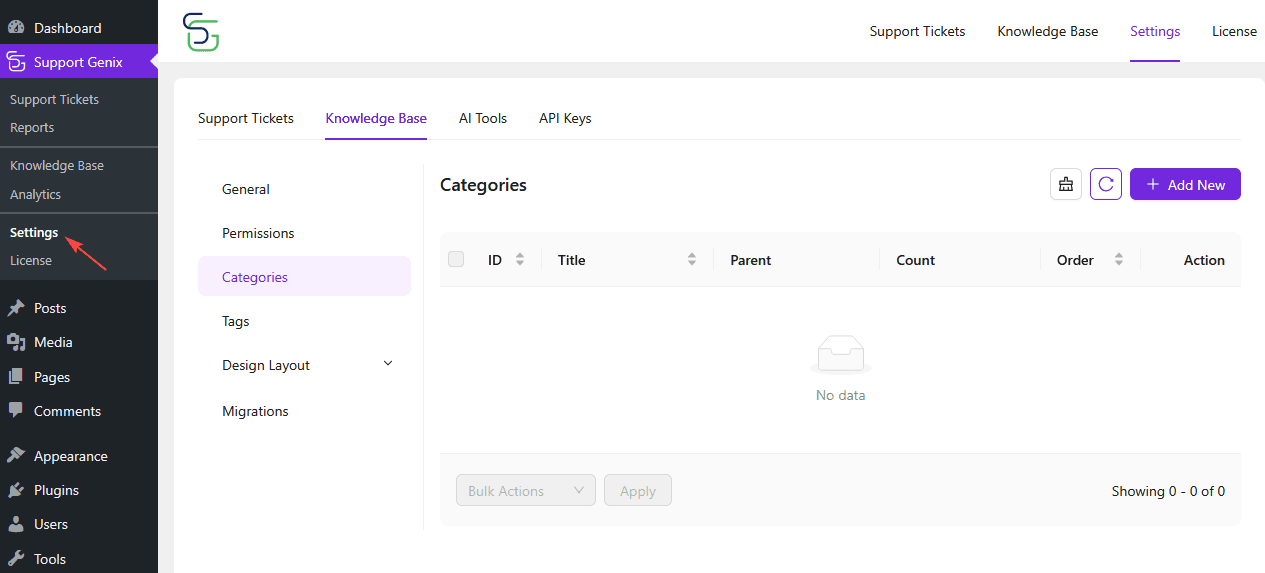
Task: Click the Dashboard label in sidebar
Action: pyautogui.click(x=67, y=28)
